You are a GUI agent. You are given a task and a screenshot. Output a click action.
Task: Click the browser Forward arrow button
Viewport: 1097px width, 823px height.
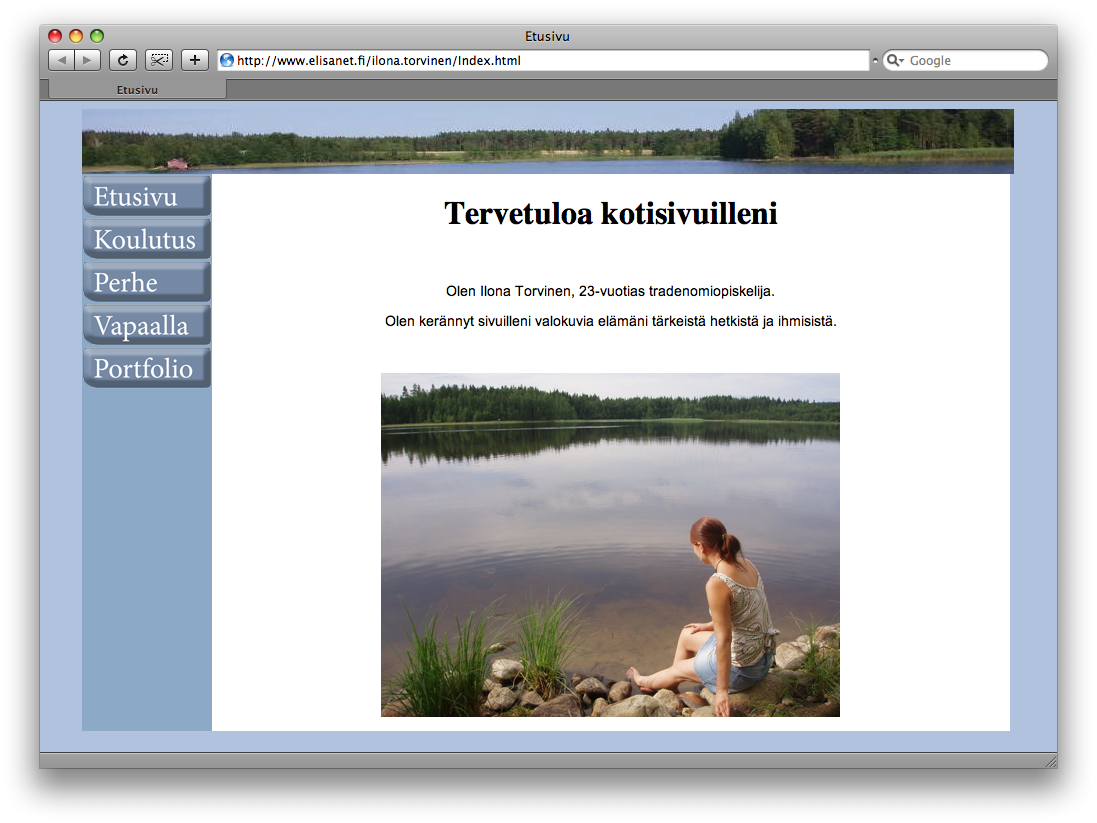pos(88,60)
